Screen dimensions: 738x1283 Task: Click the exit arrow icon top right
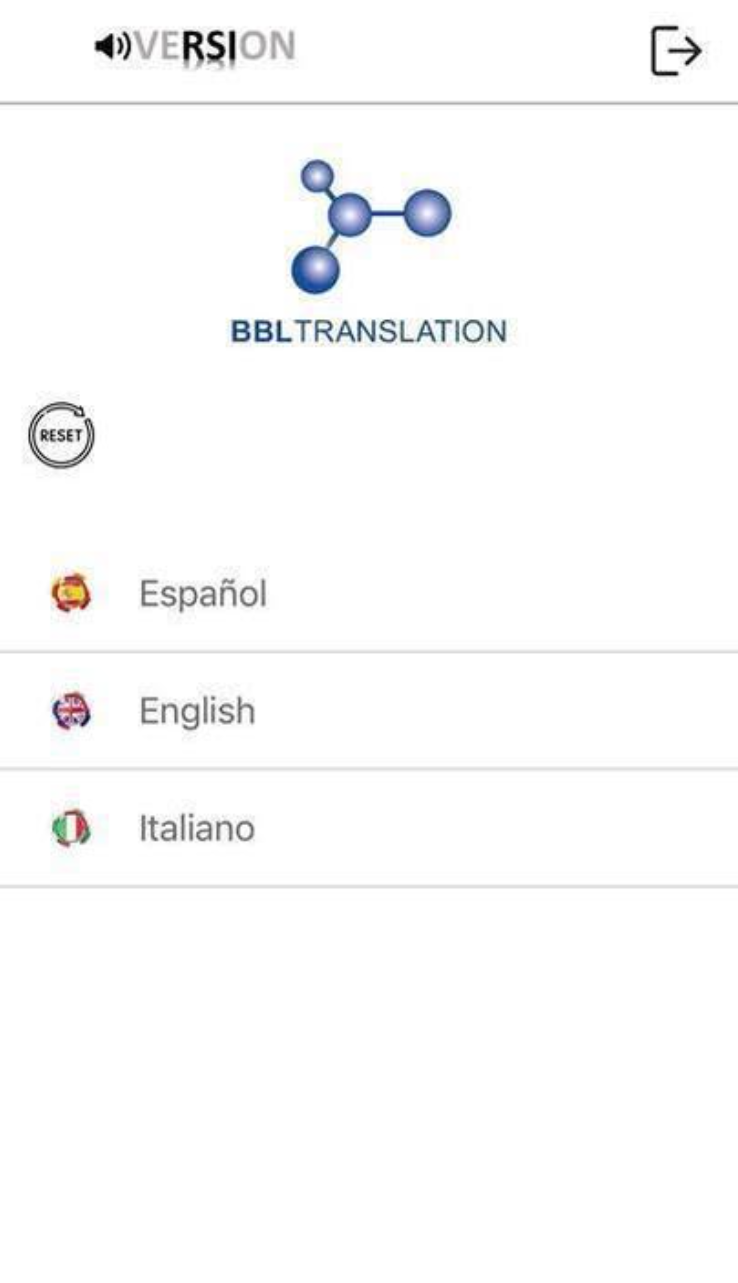[676, 51]
